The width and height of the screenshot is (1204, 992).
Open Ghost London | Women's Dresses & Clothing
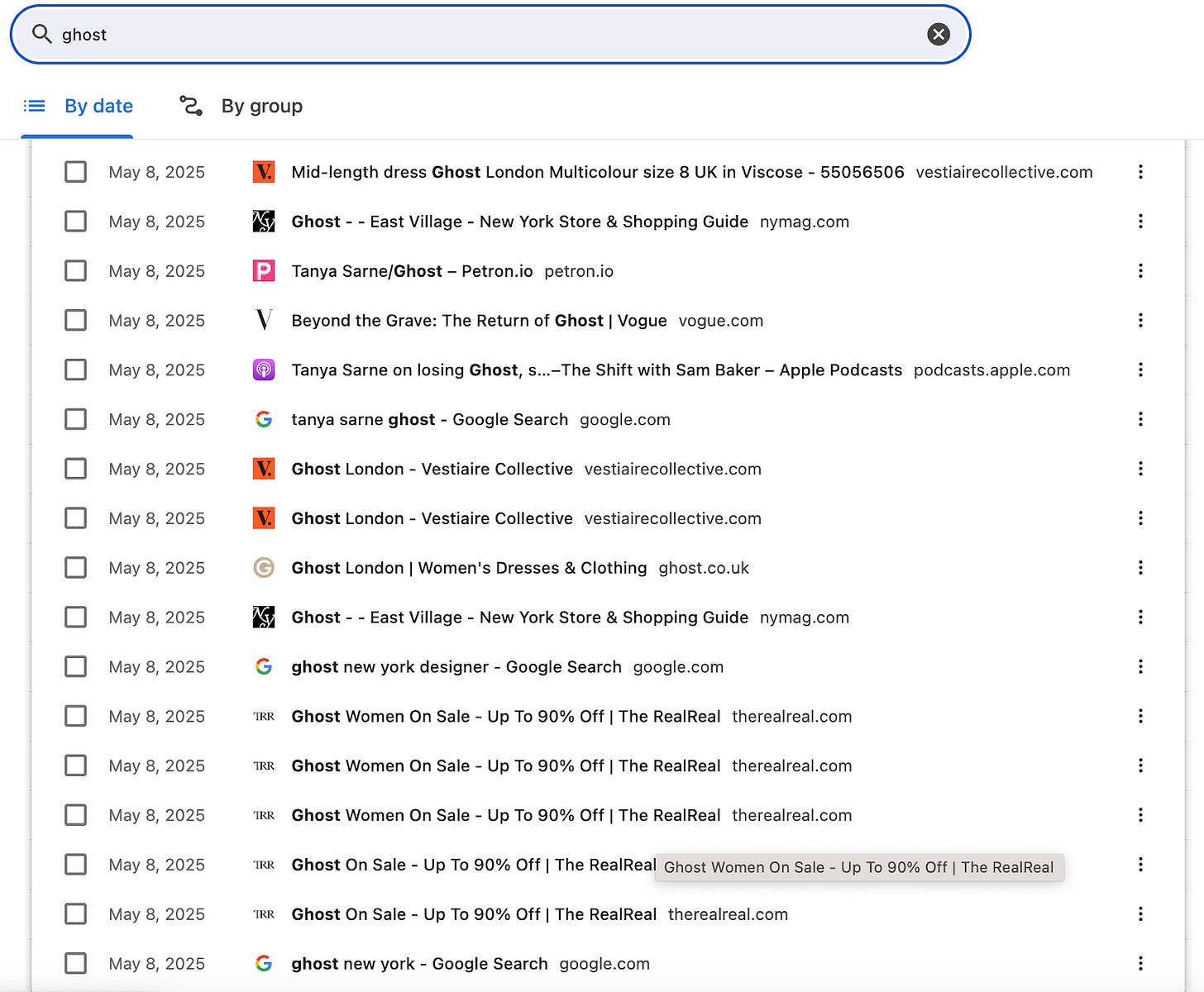point(469,568)
